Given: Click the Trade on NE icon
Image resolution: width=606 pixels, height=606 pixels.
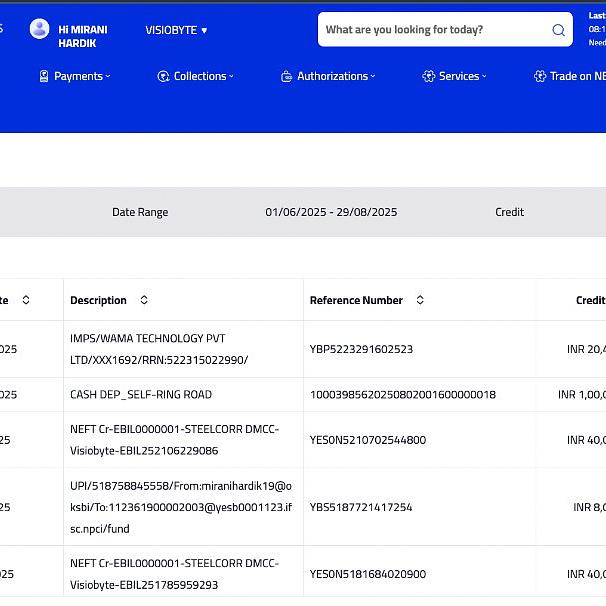Looking at the screenshot, I should coord(540,76).
